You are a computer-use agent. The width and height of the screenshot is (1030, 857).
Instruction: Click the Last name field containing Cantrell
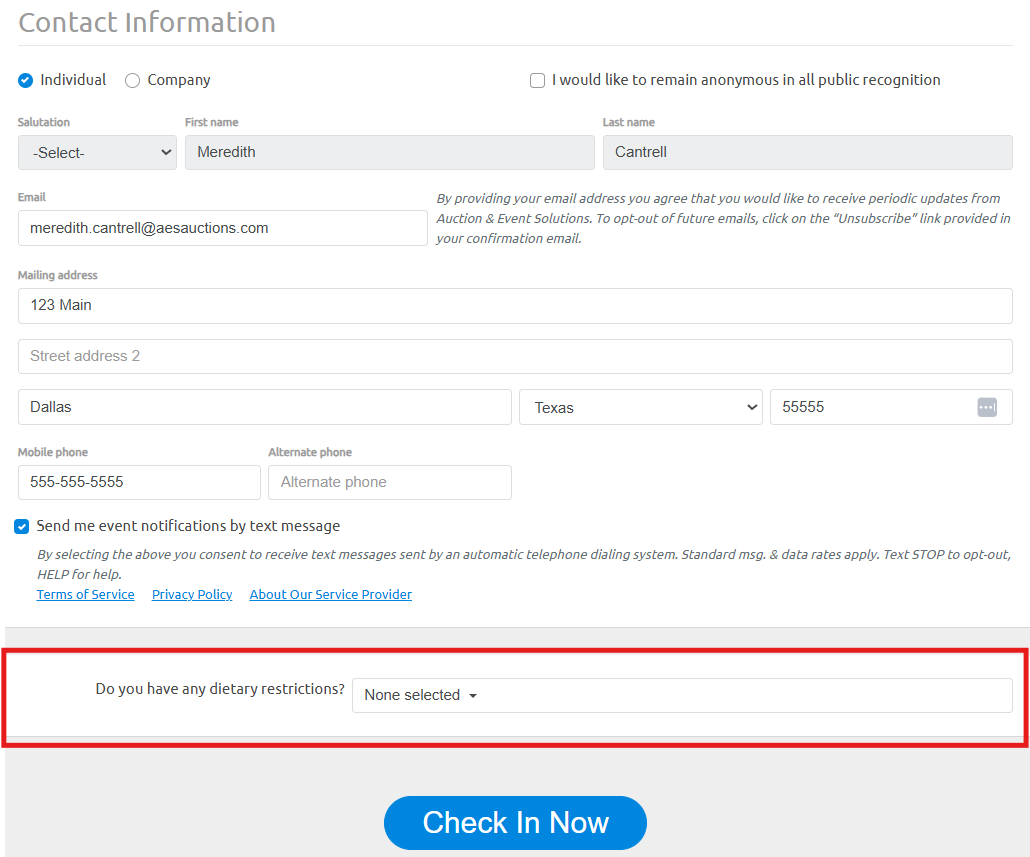pos(807,153)
